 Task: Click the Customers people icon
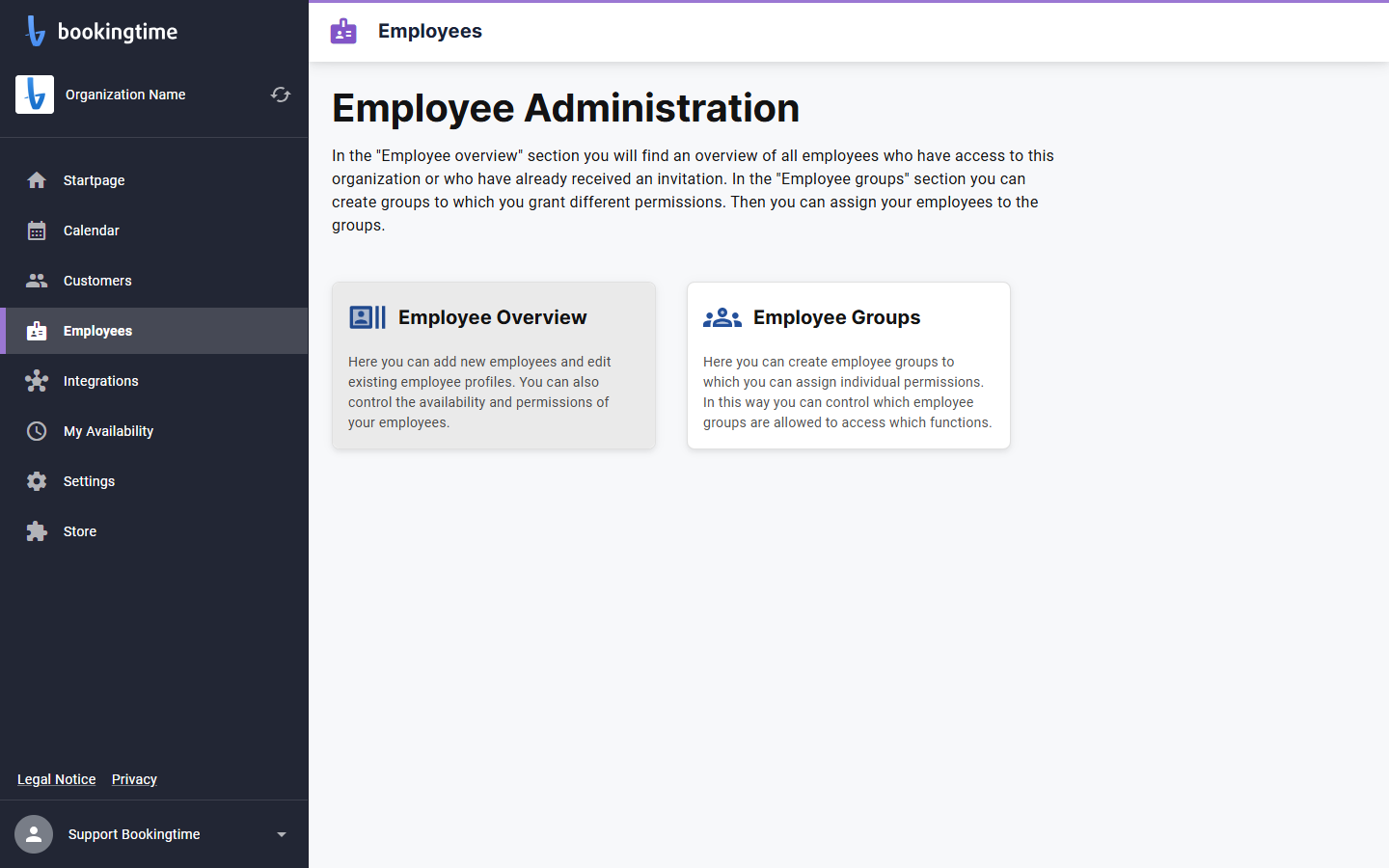click(37, 281)
